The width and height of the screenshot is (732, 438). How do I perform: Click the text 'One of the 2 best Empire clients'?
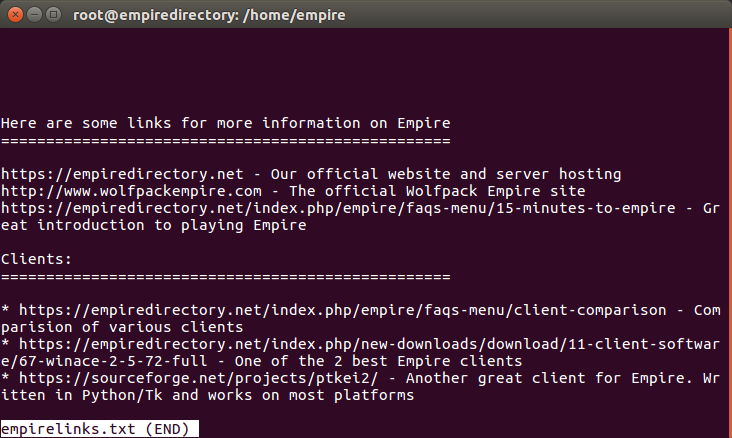pyautogui.click(x=378, y=361)
